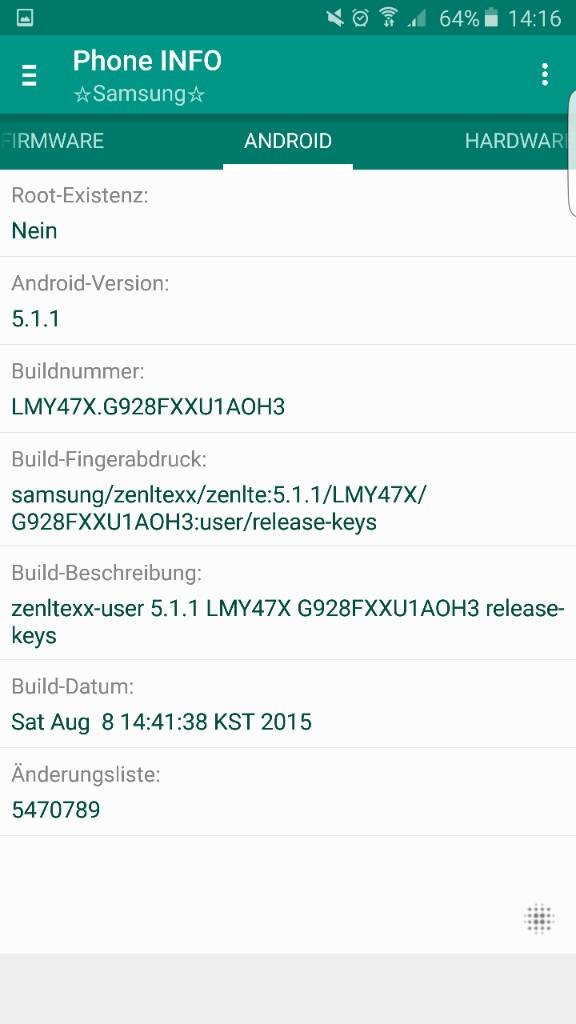Screen dimensions: 576x1024
Task: Tap the Root-Existenz entry showing Nein
Action: pos(288,214)
